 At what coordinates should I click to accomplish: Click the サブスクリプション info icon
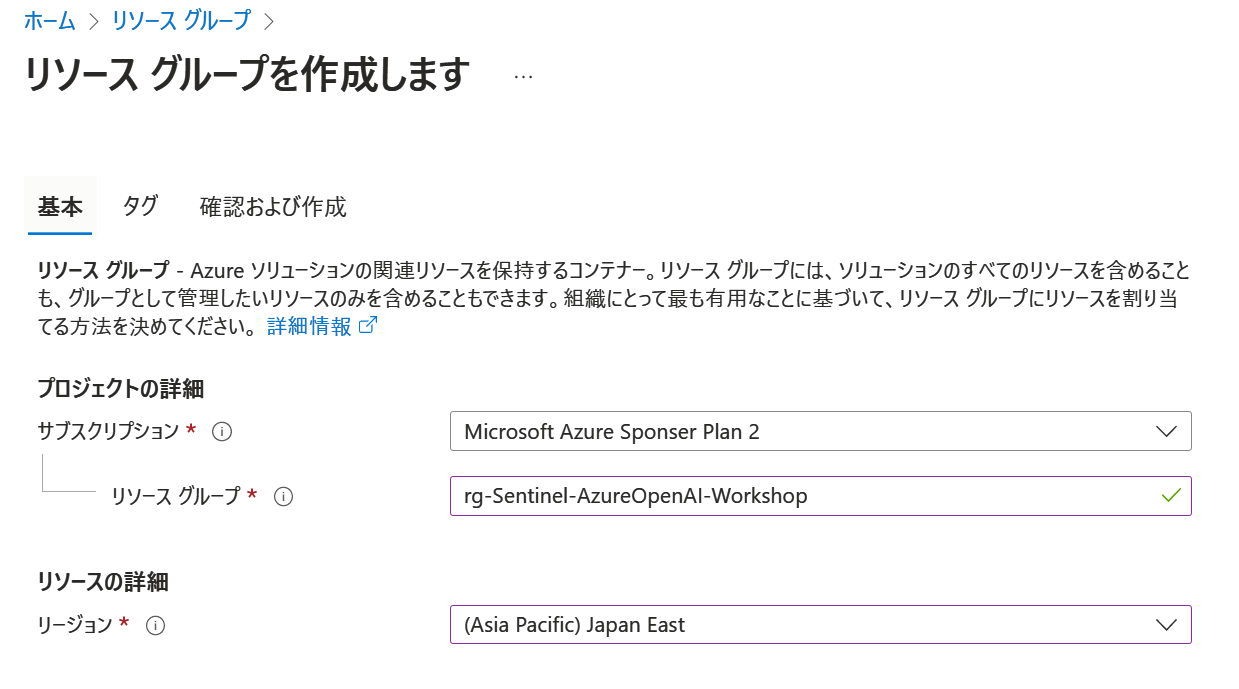click(222, 431)
